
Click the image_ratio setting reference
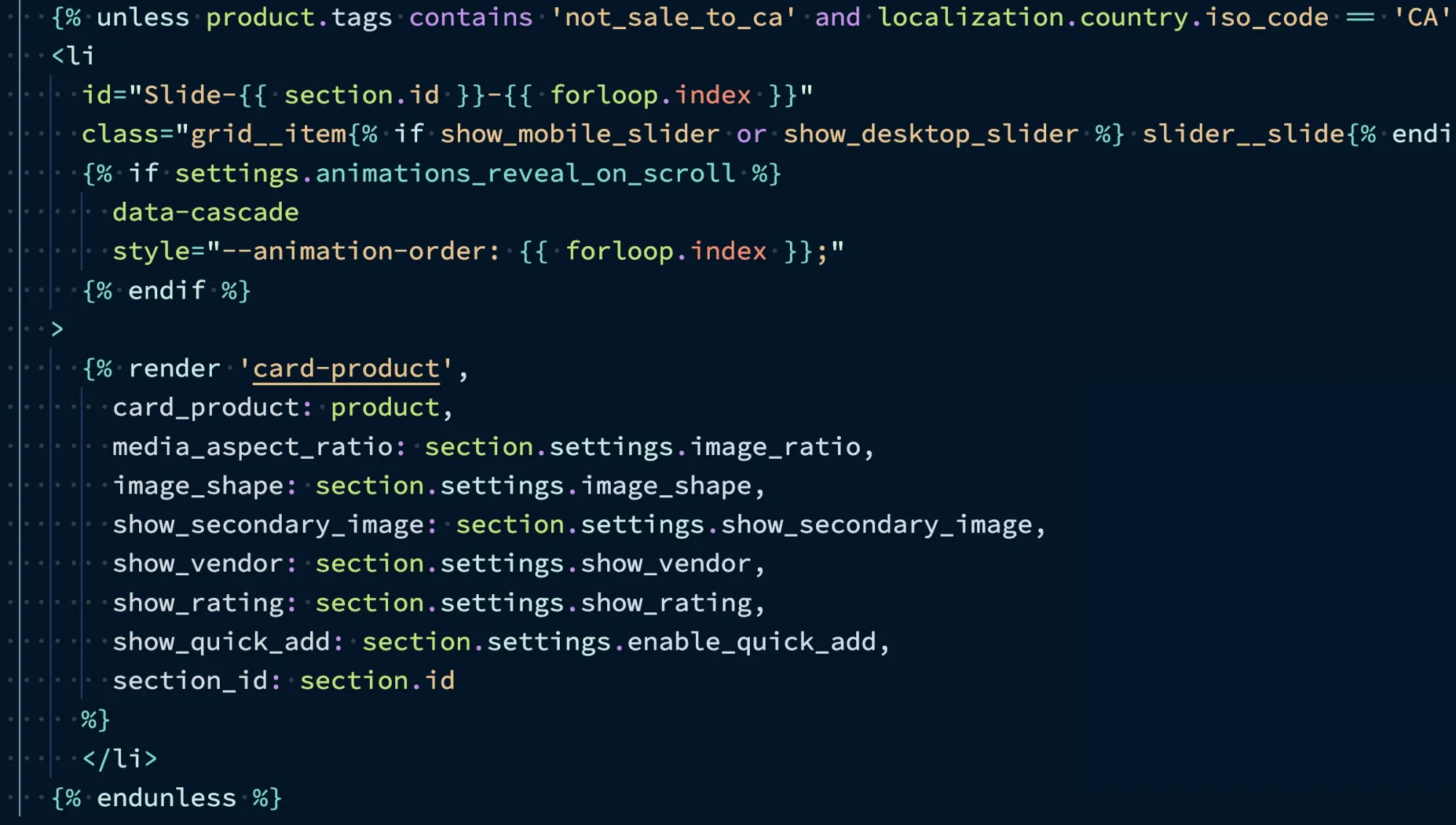[x=775, y=446]
